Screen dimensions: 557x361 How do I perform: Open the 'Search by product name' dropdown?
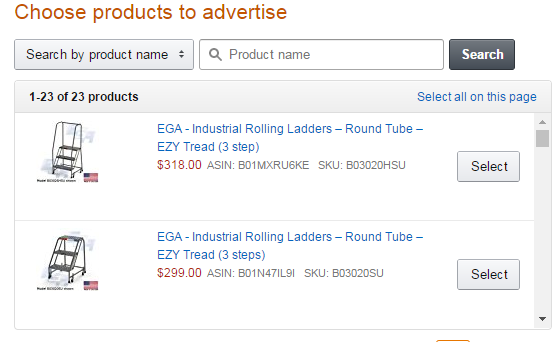104,54
